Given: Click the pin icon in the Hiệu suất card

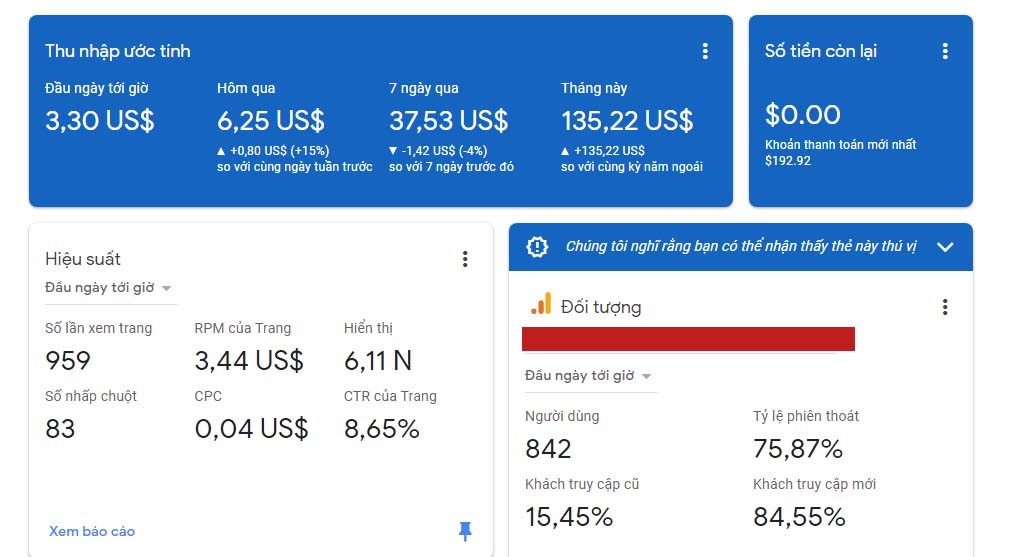Looking at the screenshot, I should coord(465,531).
